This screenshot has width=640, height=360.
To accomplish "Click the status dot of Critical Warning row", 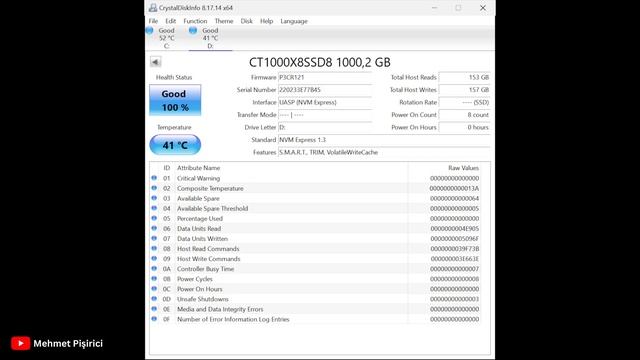I will click(154, 178).
